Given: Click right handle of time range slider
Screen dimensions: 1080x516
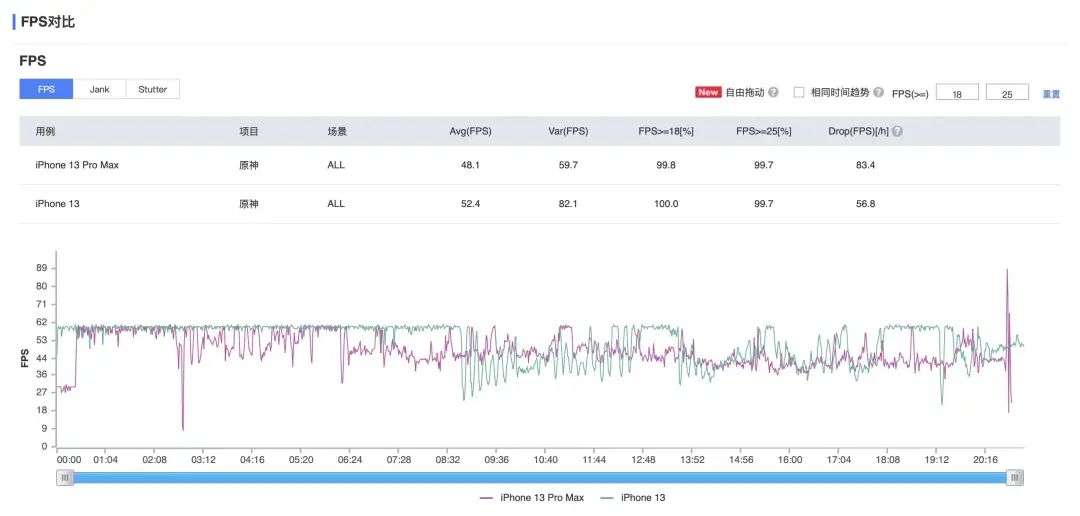Looking at the screenshot, I should click(x=1015, y=478).
